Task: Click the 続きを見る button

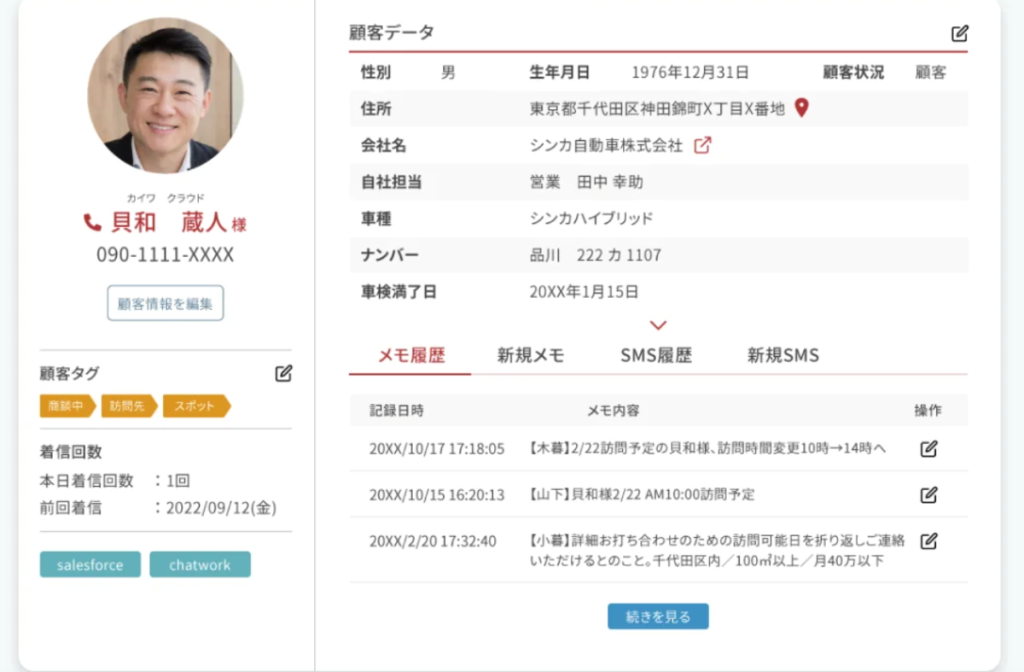Action: click(658, 617)
